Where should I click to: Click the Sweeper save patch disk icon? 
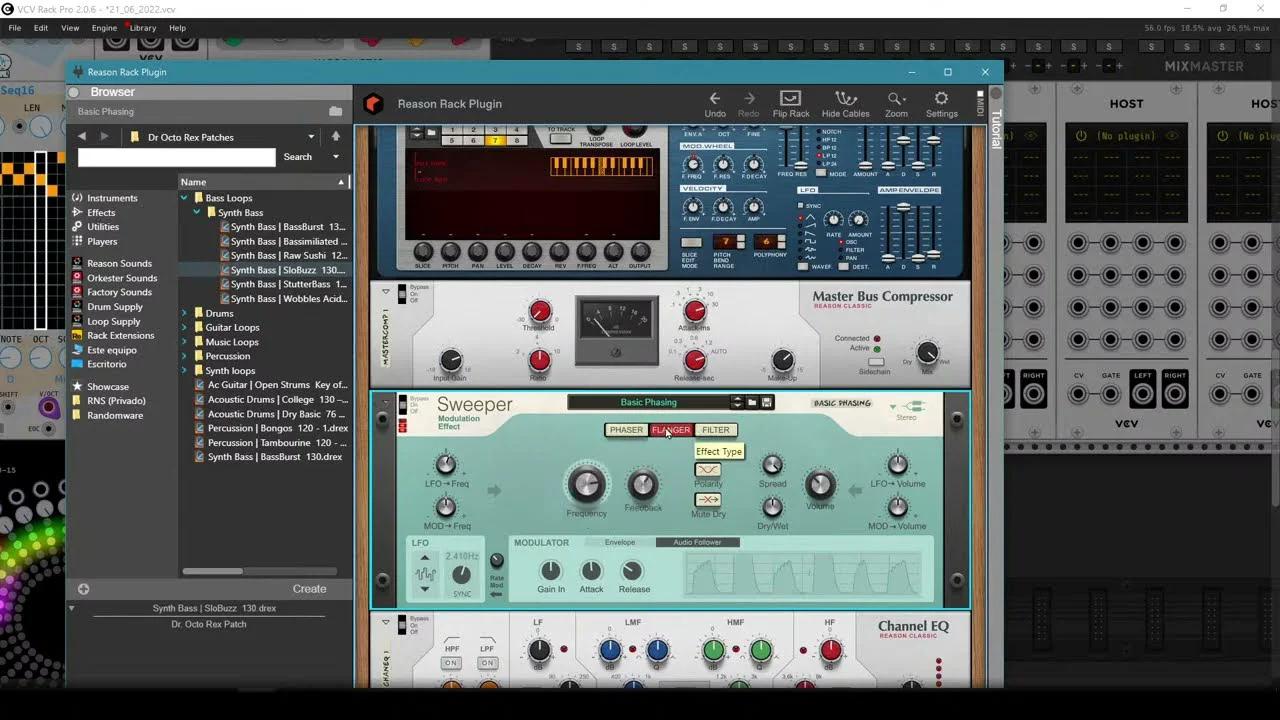click(767, 403)
